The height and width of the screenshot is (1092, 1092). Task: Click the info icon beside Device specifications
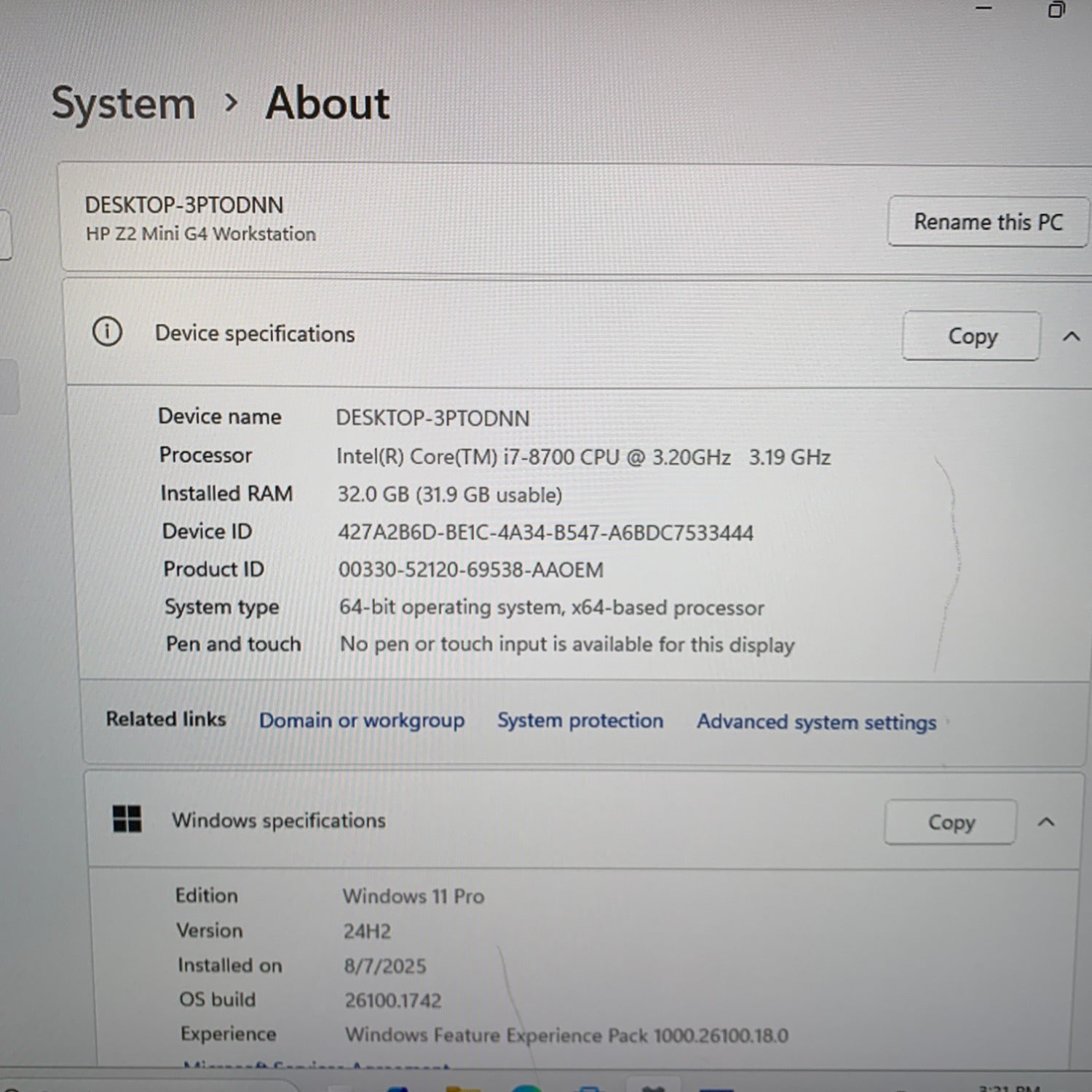pyautogui.click(x=107, y=332)
